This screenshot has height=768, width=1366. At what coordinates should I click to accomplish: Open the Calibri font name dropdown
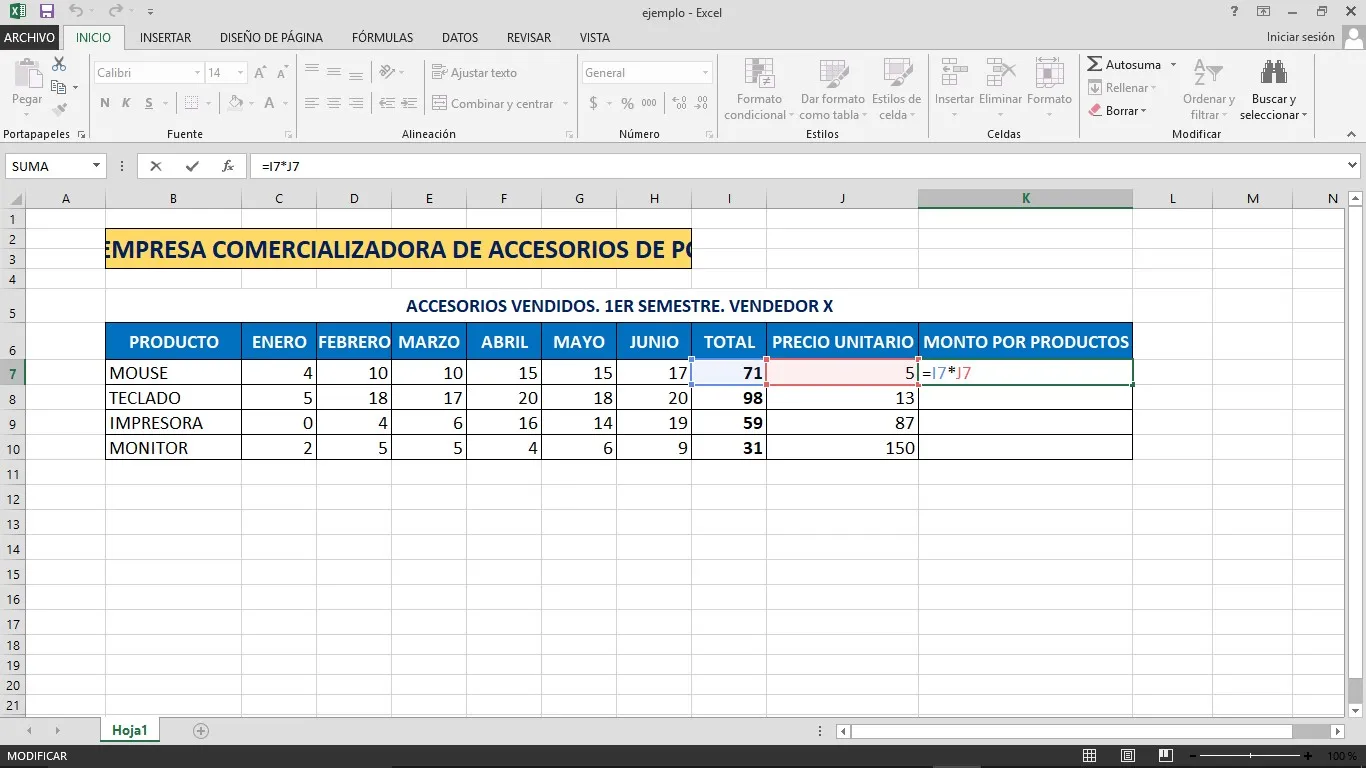(197, 73)
